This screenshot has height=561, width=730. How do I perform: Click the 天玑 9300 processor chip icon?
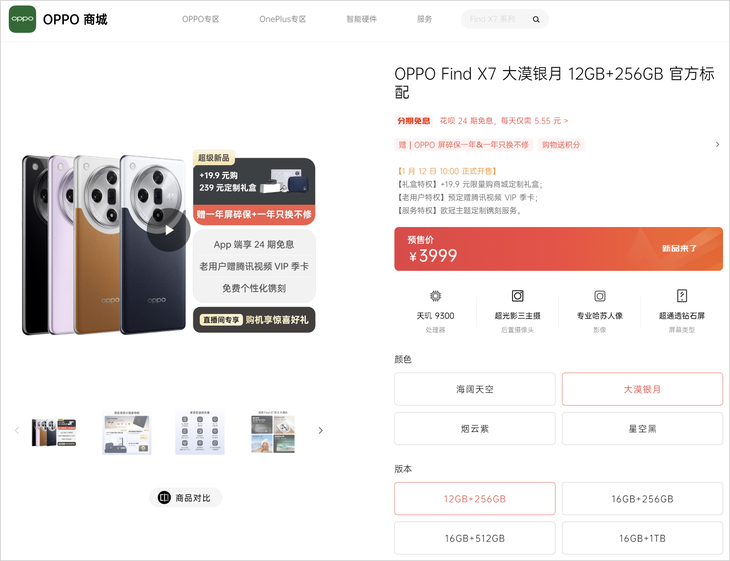(x=435, y=296)
